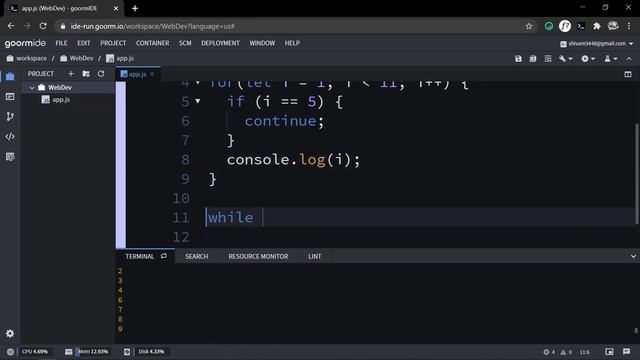Open the WINDOW menu

click(262, 43)
